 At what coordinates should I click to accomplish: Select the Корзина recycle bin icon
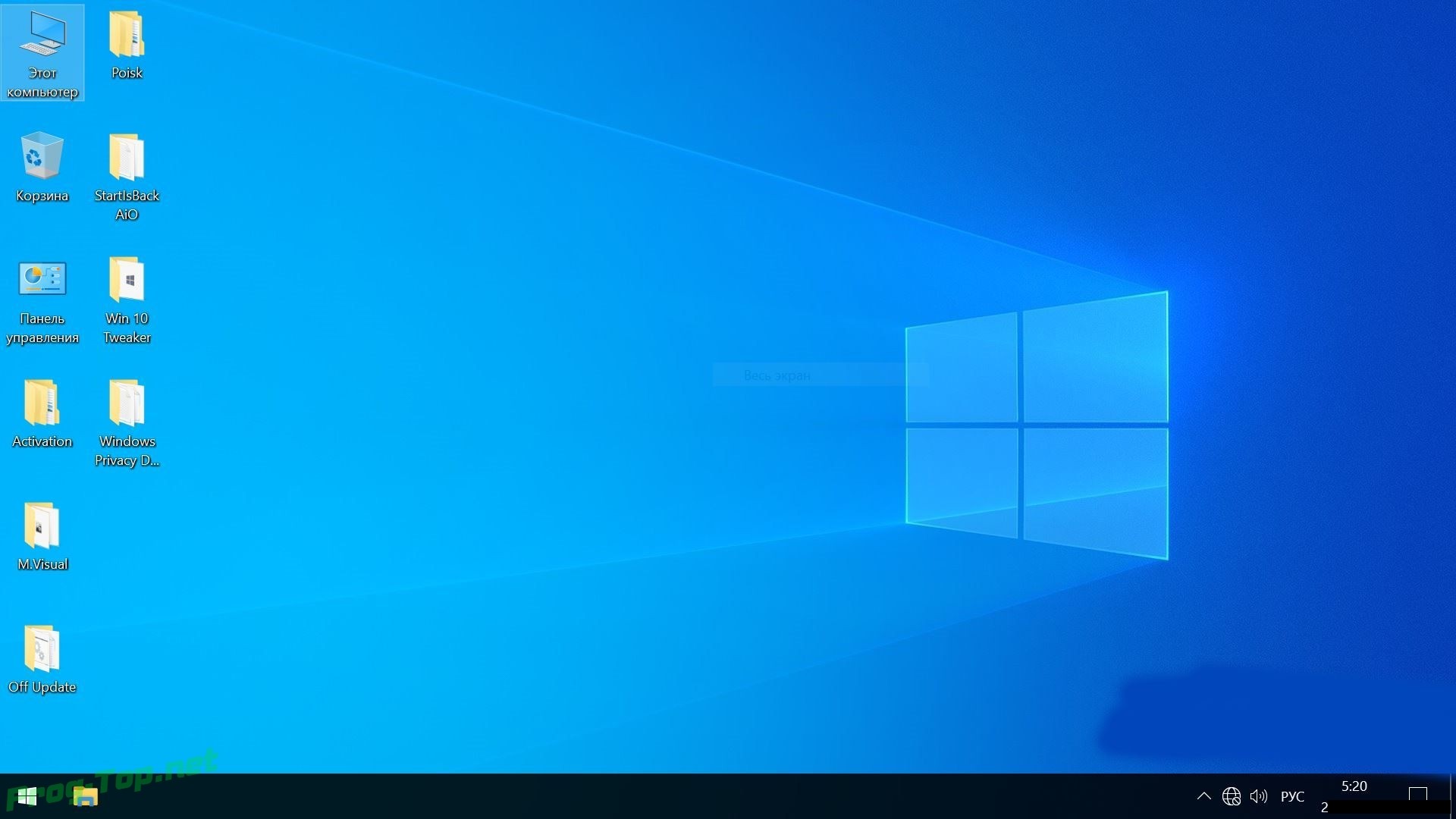pos(42,167)
